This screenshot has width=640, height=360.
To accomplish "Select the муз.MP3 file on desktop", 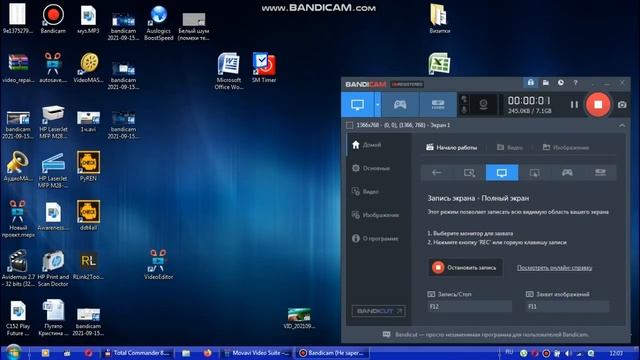I will click(x=88, y=19).
